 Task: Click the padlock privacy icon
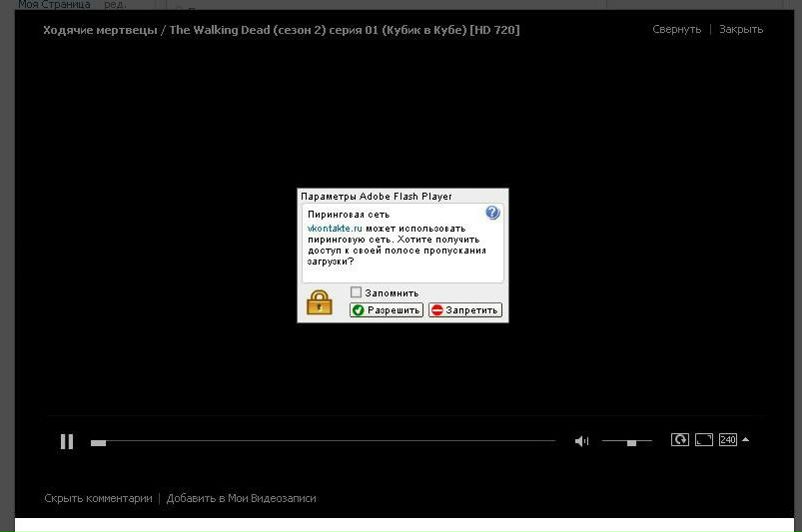[x=319, y=302]
